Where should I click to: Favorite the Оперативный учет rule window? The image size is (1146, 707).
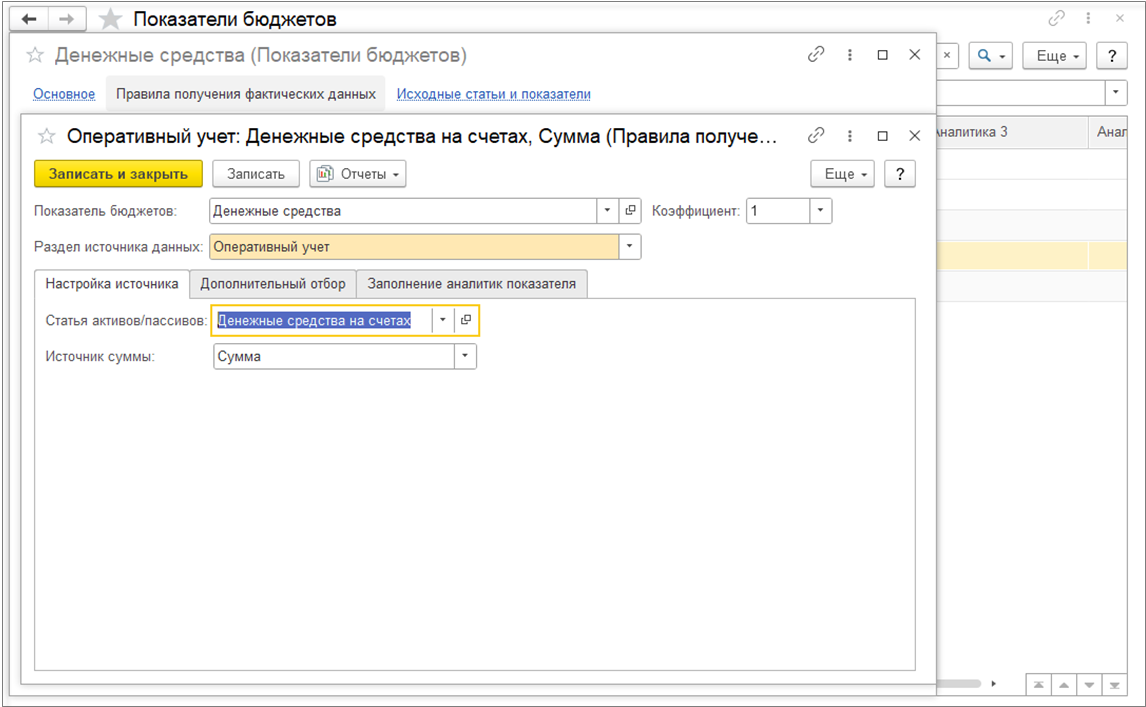click(46, 135)
